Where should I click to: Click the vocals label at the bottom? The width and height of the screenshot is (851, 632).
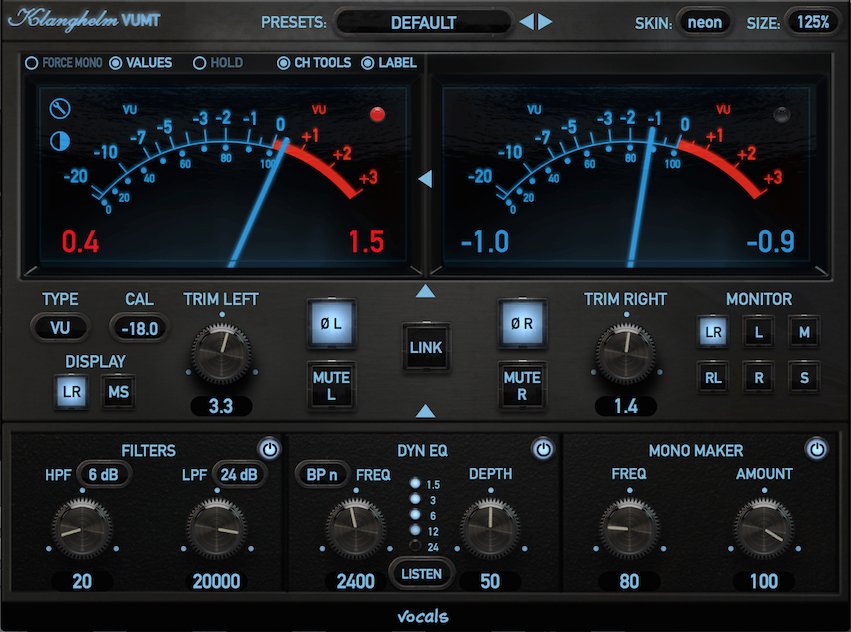[x=423, y=617]
